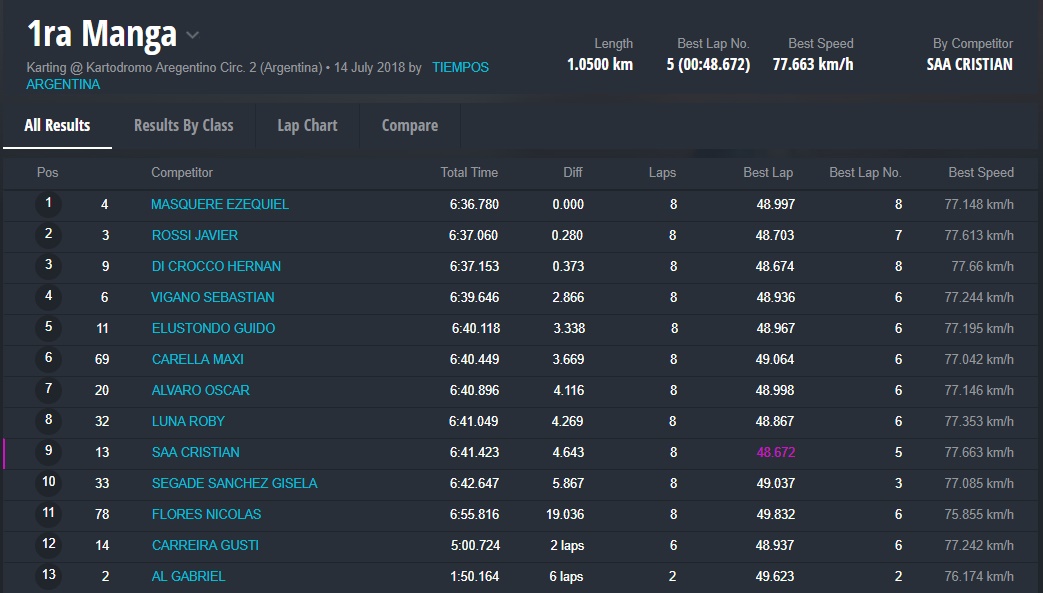Open AL GABRIEL competitor entry
The image size is (1043, 593).
(189, 576)
